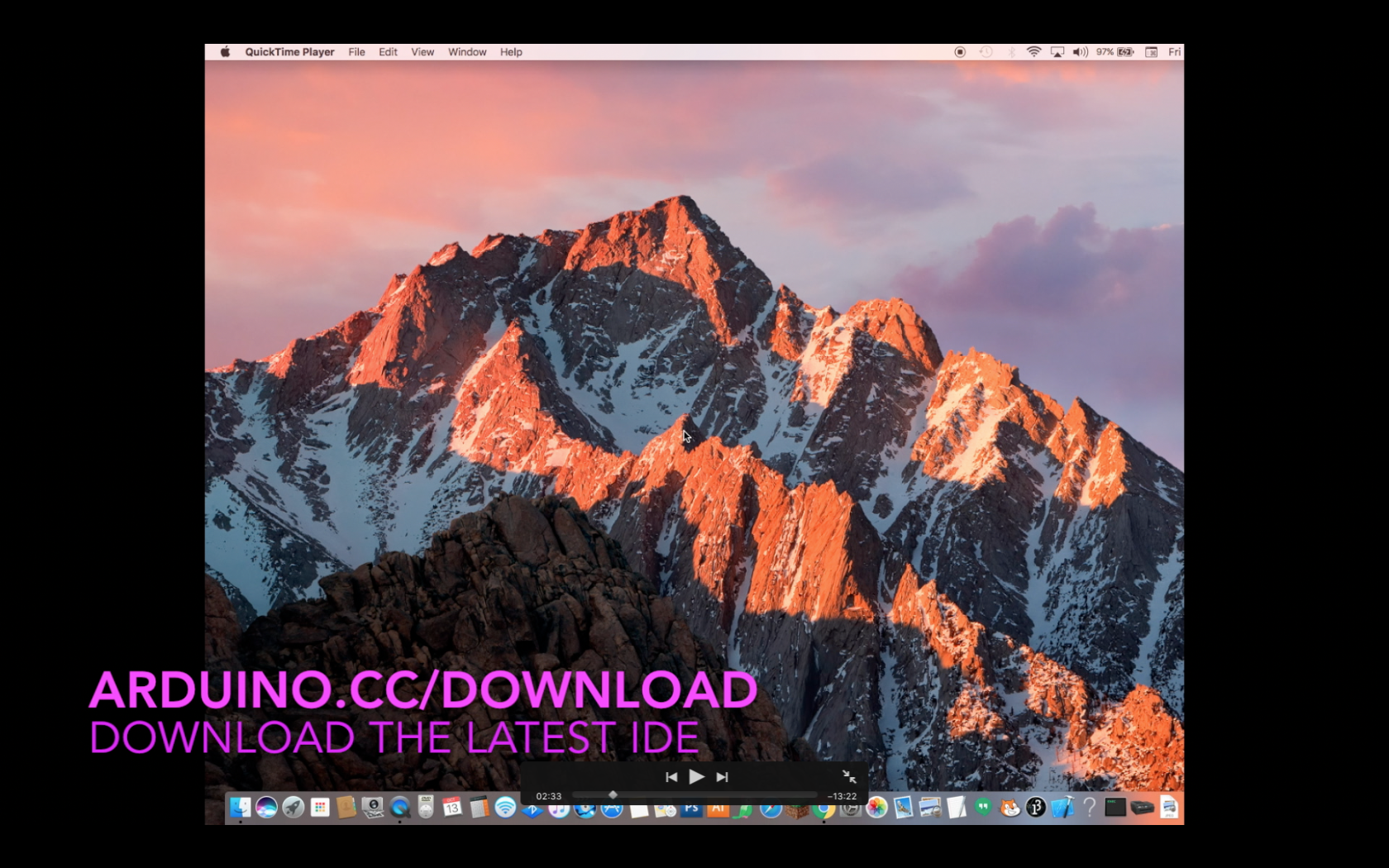The image size is (1389, 868).
Task: Launch Siri from the Dock
Action: (x=266, y=808)
